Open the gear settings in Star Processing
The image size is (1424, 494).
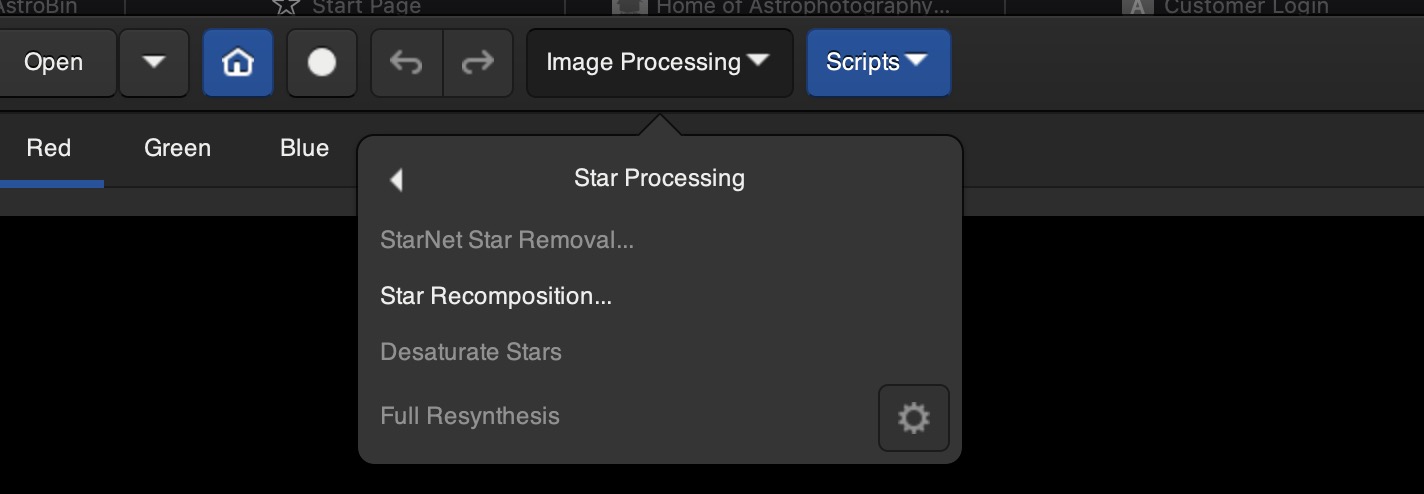click(x=913, y=417)
